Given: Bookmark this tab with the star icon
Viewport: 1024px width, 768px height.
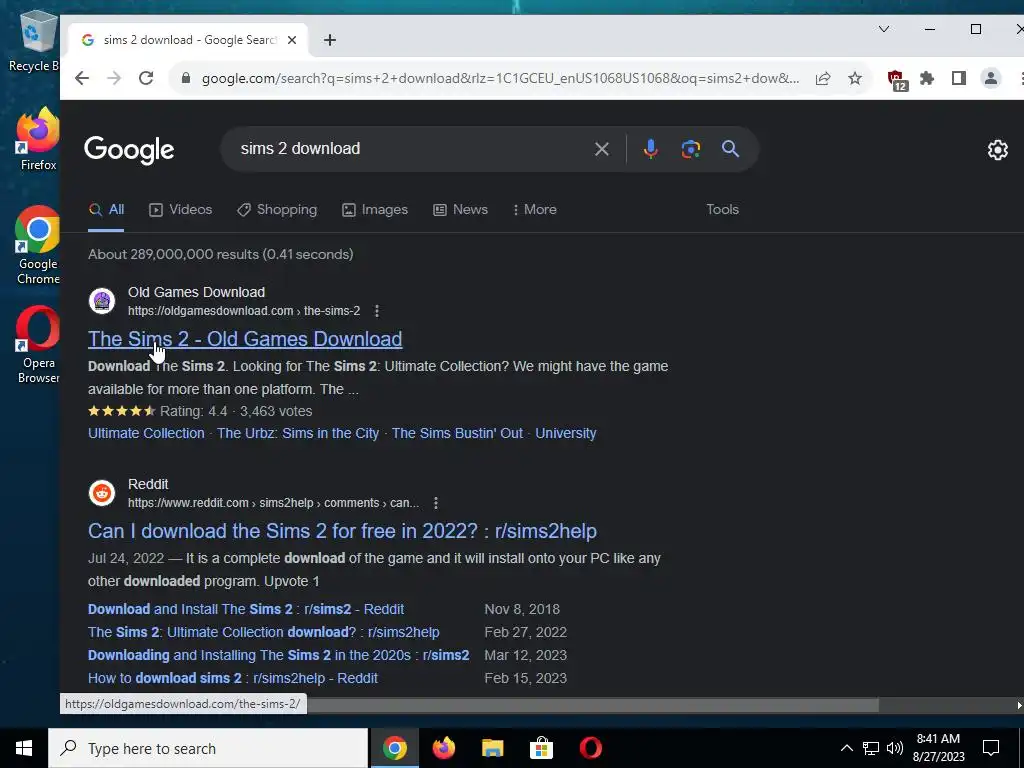Looking at the screenshot, I should click(x=855, y=78).
